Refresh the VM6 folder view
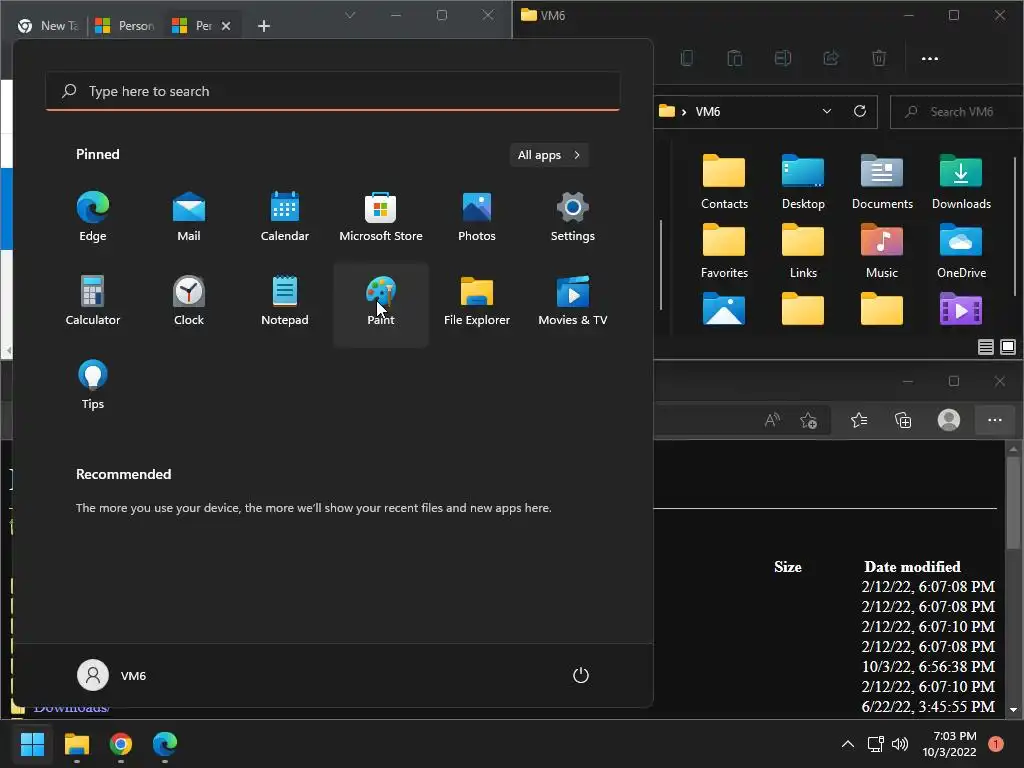This screenshot has width=1024, height=768. tap(860, 111)
